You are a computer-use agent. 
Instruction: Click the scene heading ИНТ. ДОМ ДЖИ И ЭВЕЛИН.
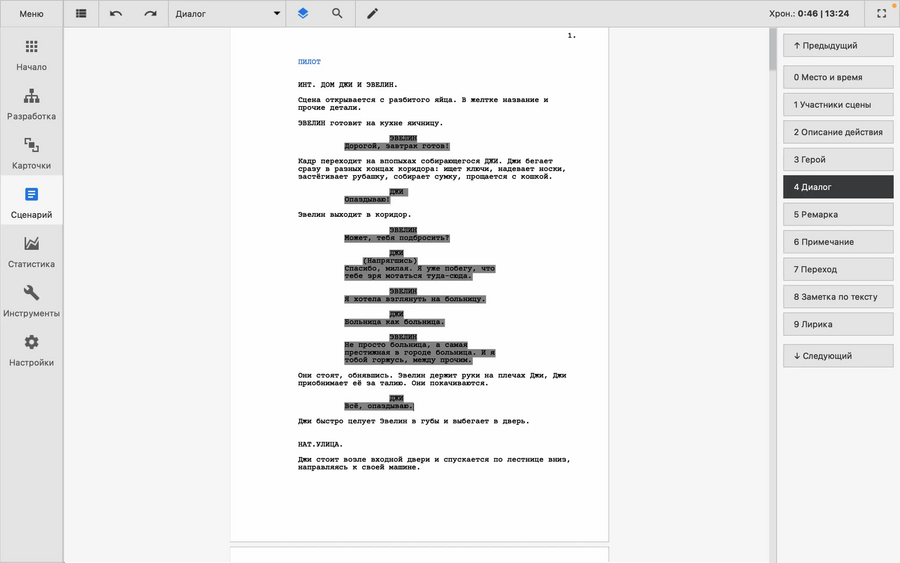click(347, 84)
